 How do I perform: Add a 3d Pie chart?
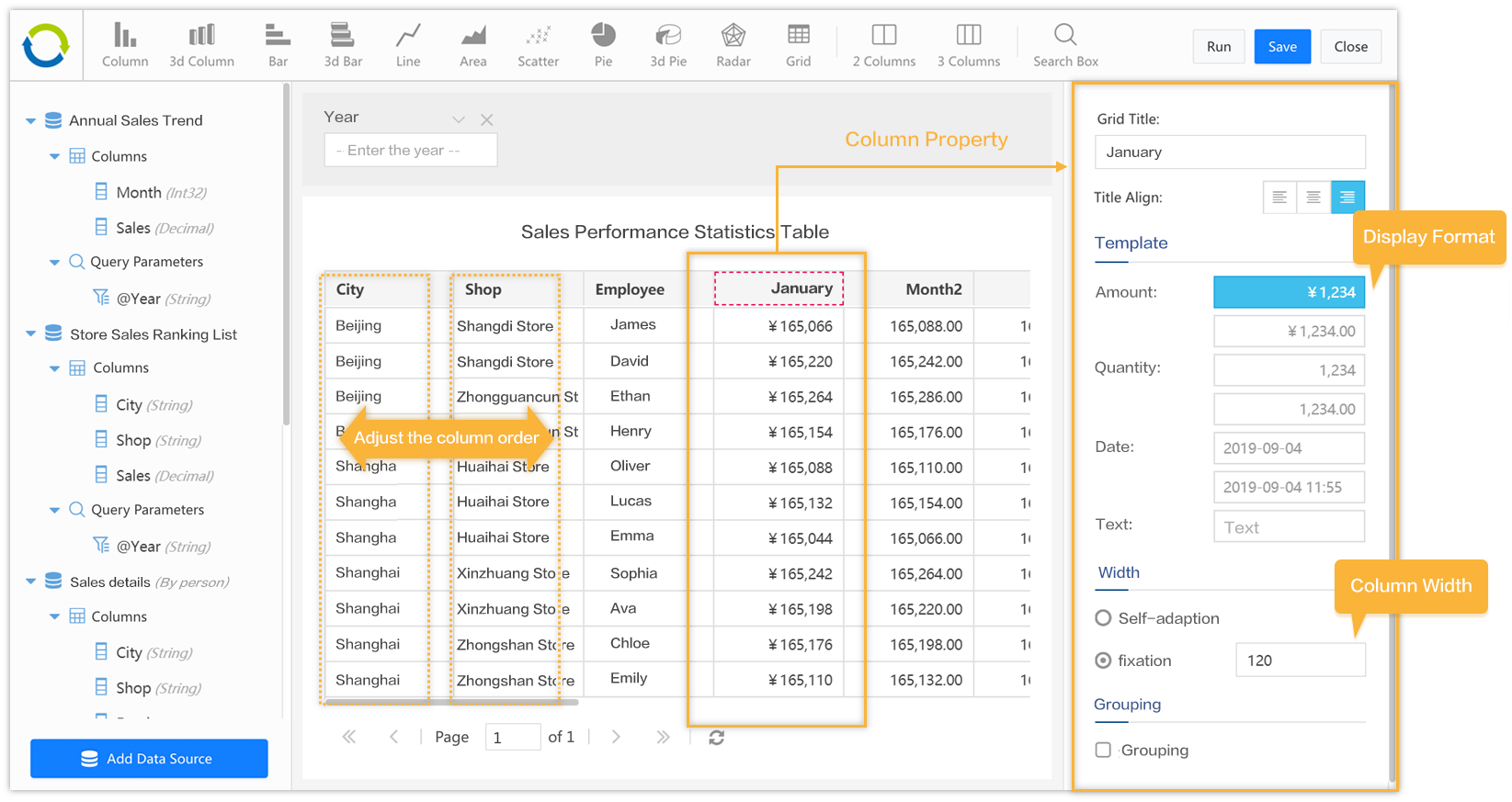(668, 46)
